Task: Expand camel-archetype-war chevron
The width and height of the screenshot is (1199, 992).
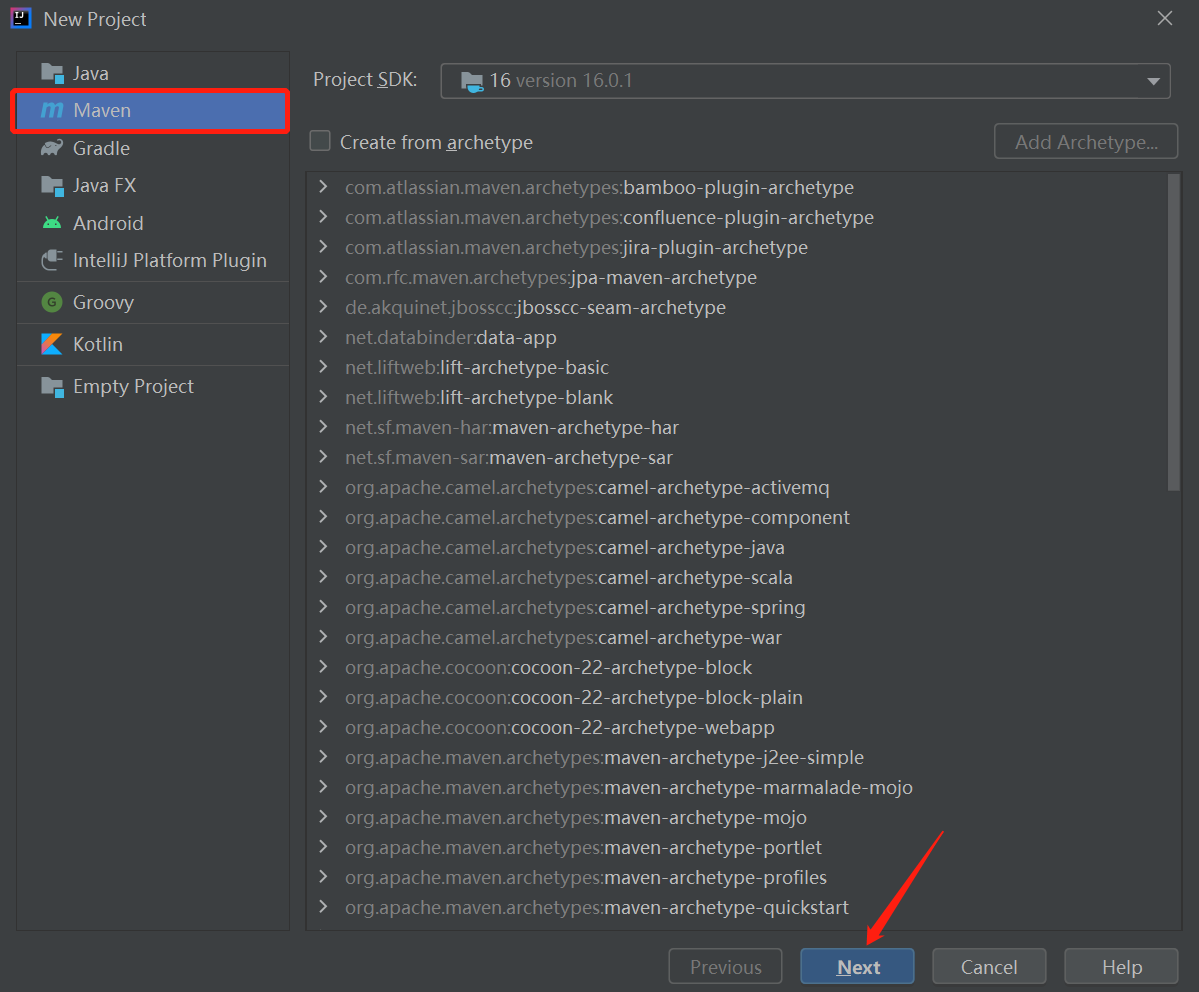Action: coord(323,637)
